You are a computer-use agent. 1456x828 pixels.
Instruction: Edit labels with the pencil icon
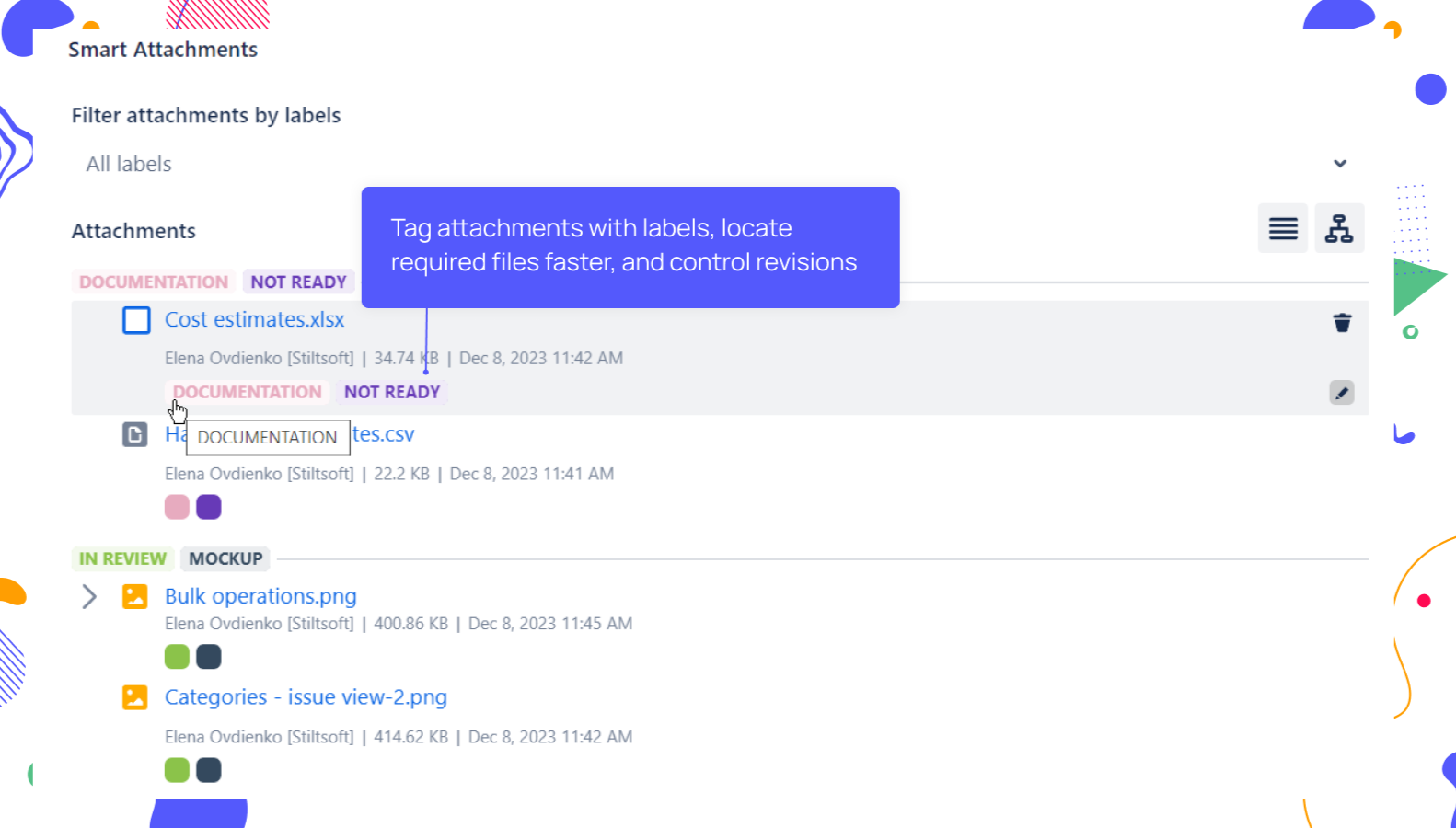pyautogui.click(x=1341, y=393)
